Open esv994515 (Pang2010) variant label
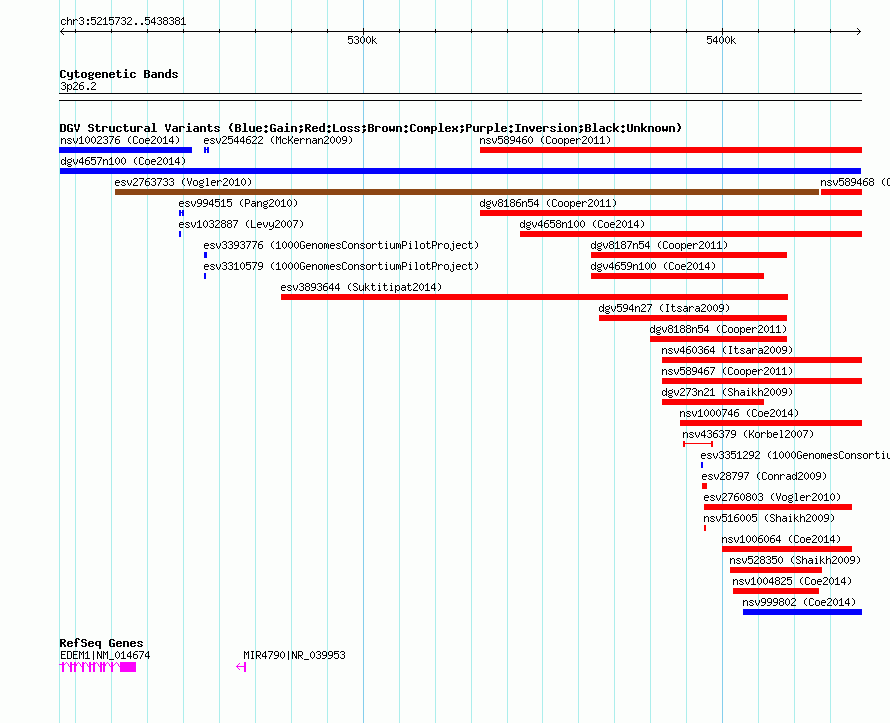 click(x=238, y=203)
